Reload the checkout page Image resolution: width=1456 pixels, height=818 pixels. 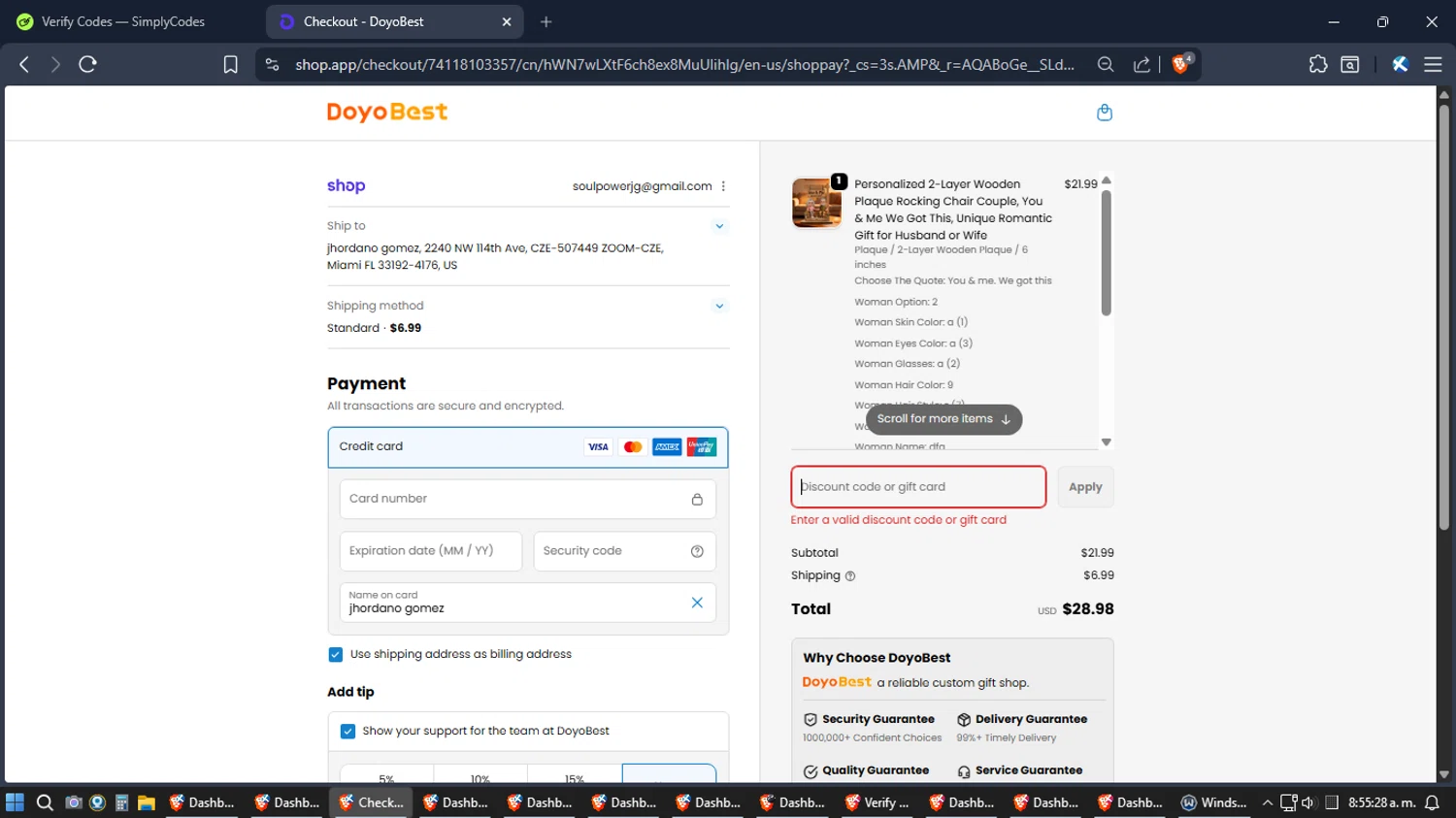pos(87,64)
